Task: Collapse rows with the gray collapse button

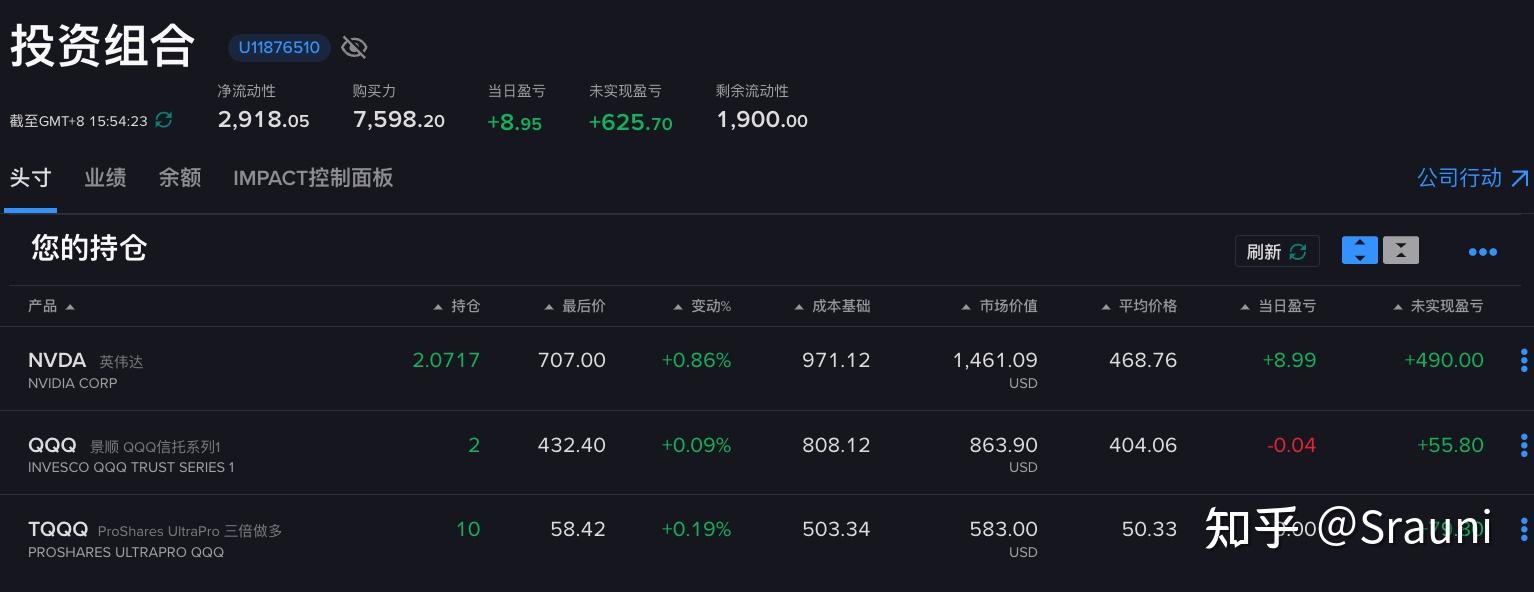Action: pos(1401,250)
